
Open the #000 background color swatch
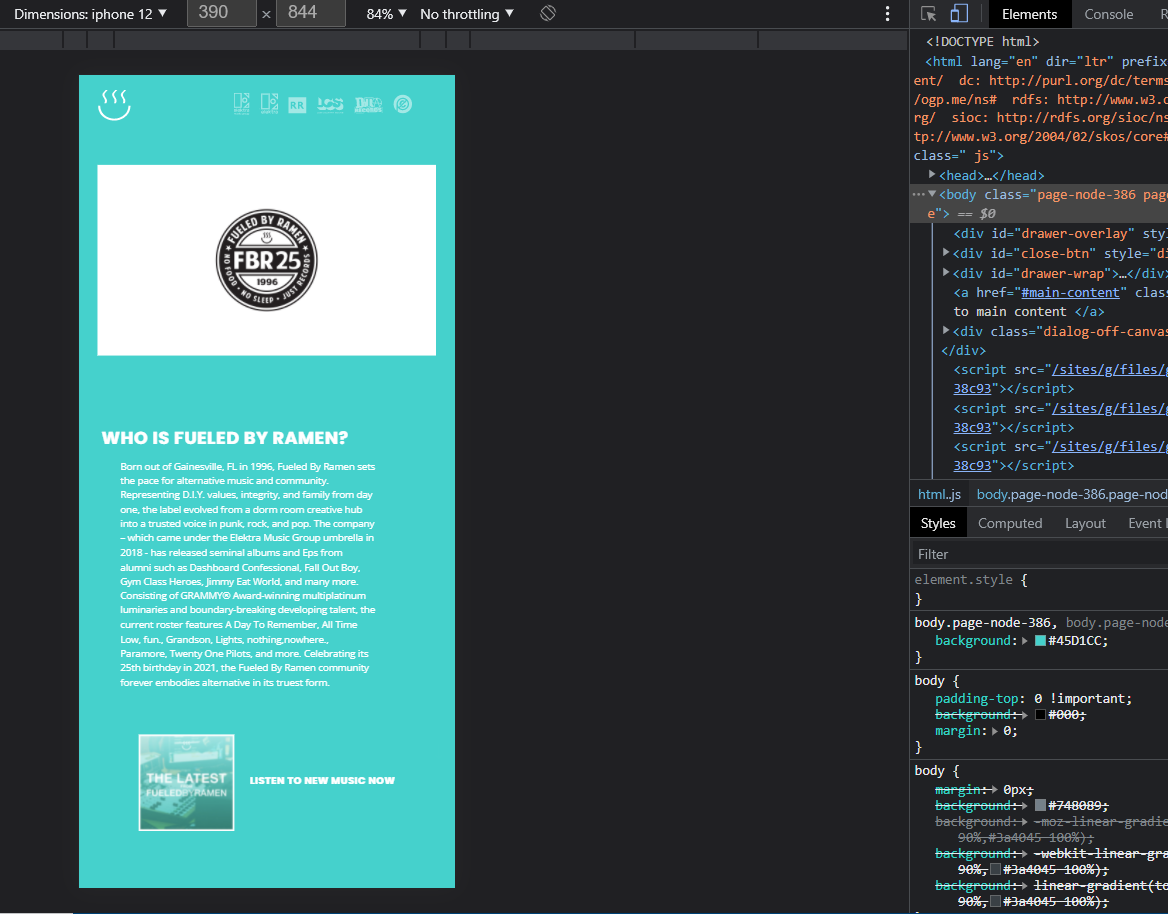click(x=1040, y=714)
